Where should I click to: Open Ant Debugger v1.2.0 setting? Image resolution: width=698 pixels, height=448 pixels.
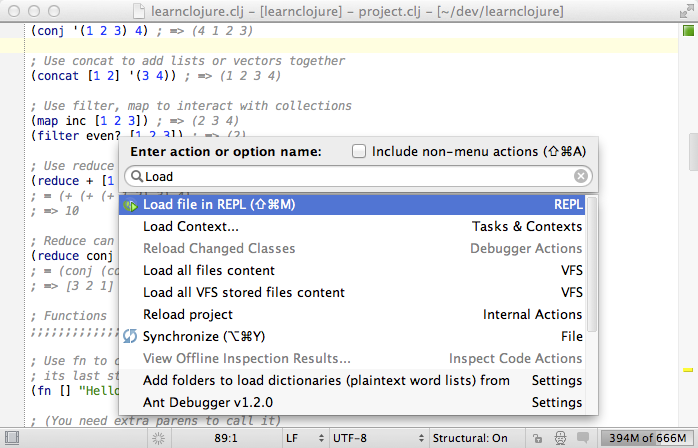(x=352, y=402)
